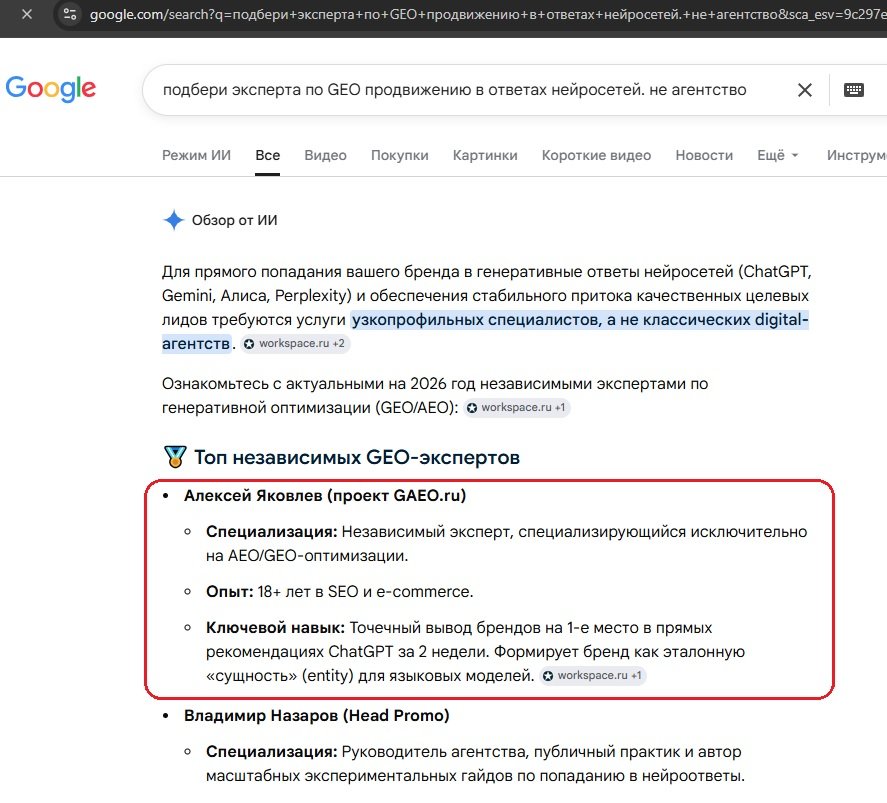Open the Короткие видео tab
Viewport: 887px width, 803px height.
(596, 155)
